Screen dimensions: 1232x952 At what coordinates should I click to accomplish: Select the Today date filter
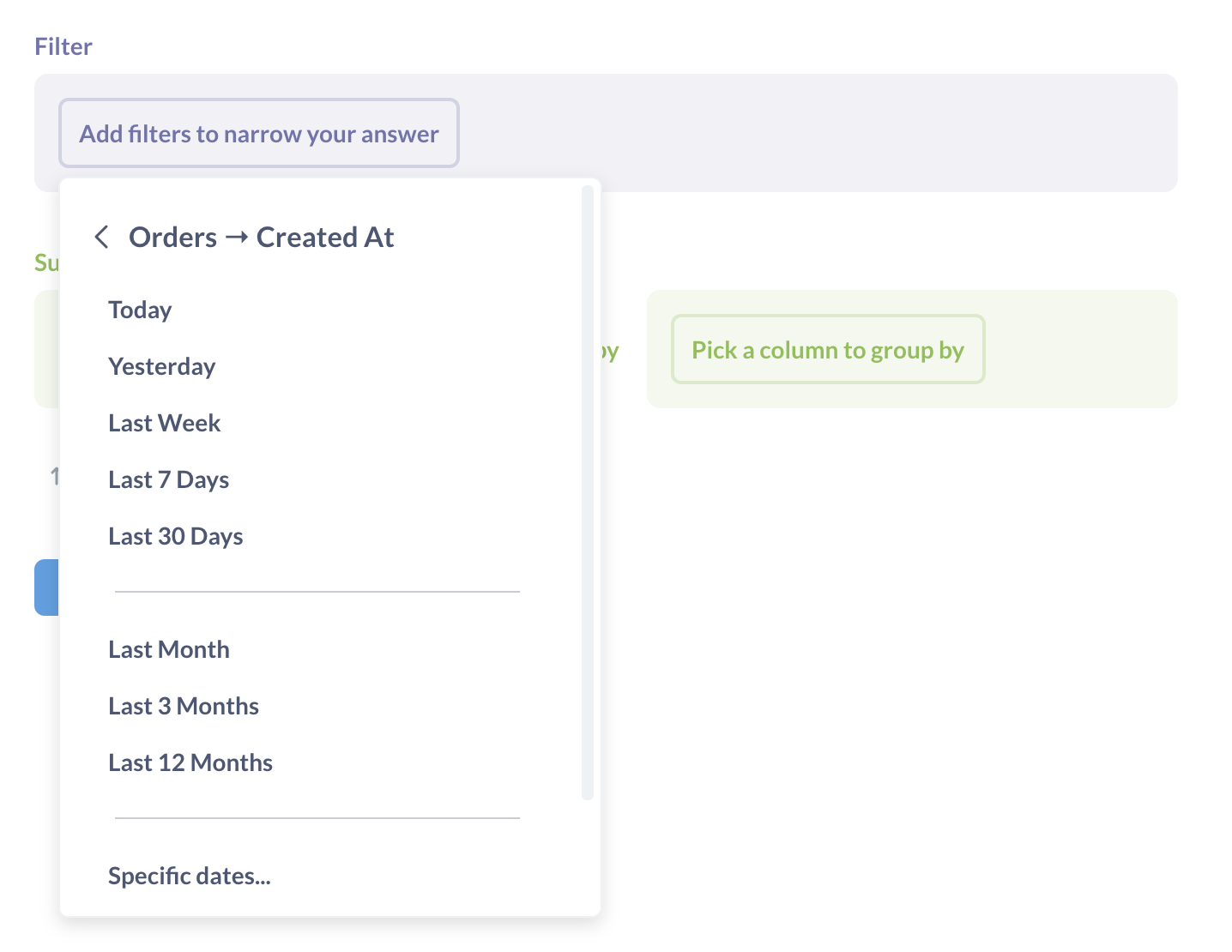(140, 310)
